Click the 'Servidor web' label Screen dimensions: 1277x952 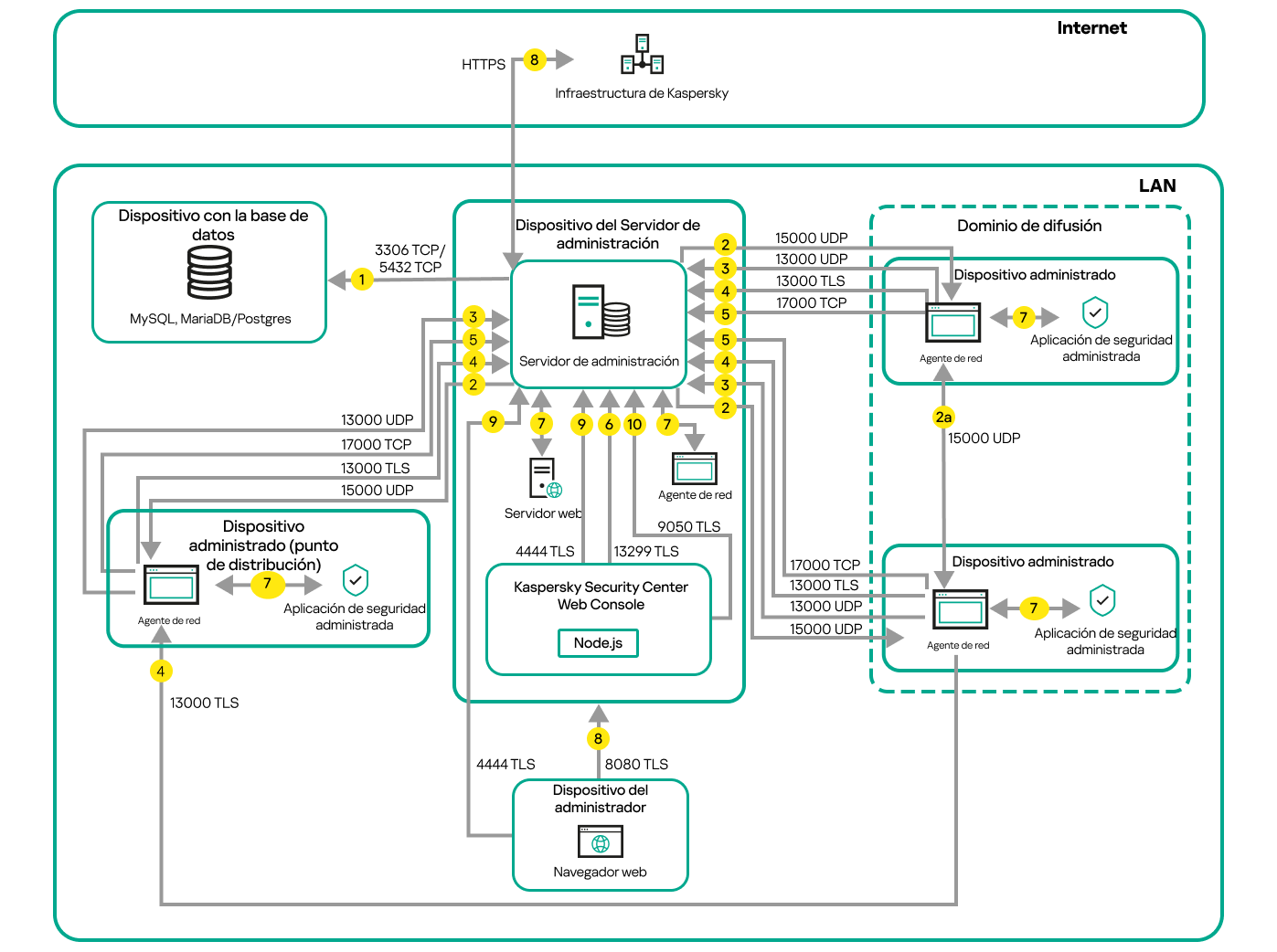click(x=543, y=513)
